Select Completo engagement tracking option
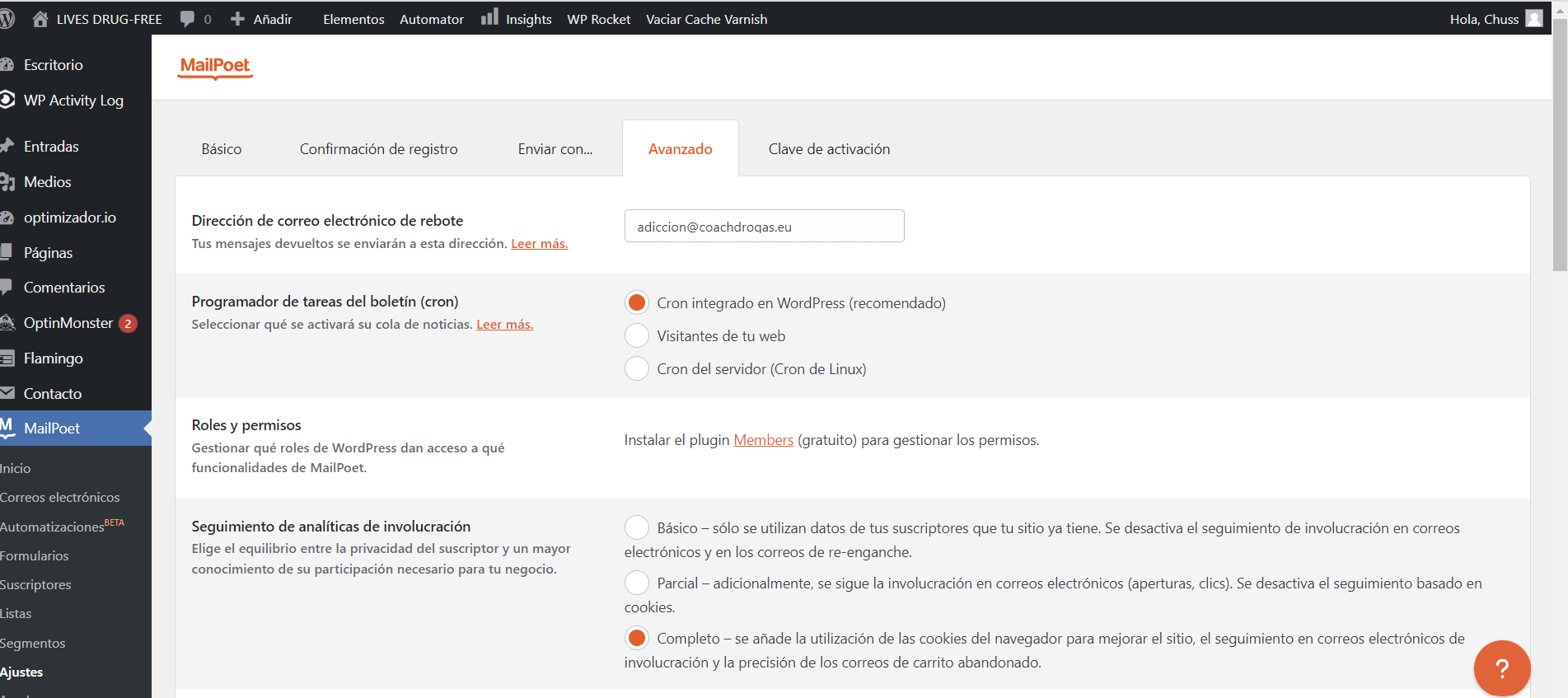This screenshot has width=1568, height=698. coord(636,638)
